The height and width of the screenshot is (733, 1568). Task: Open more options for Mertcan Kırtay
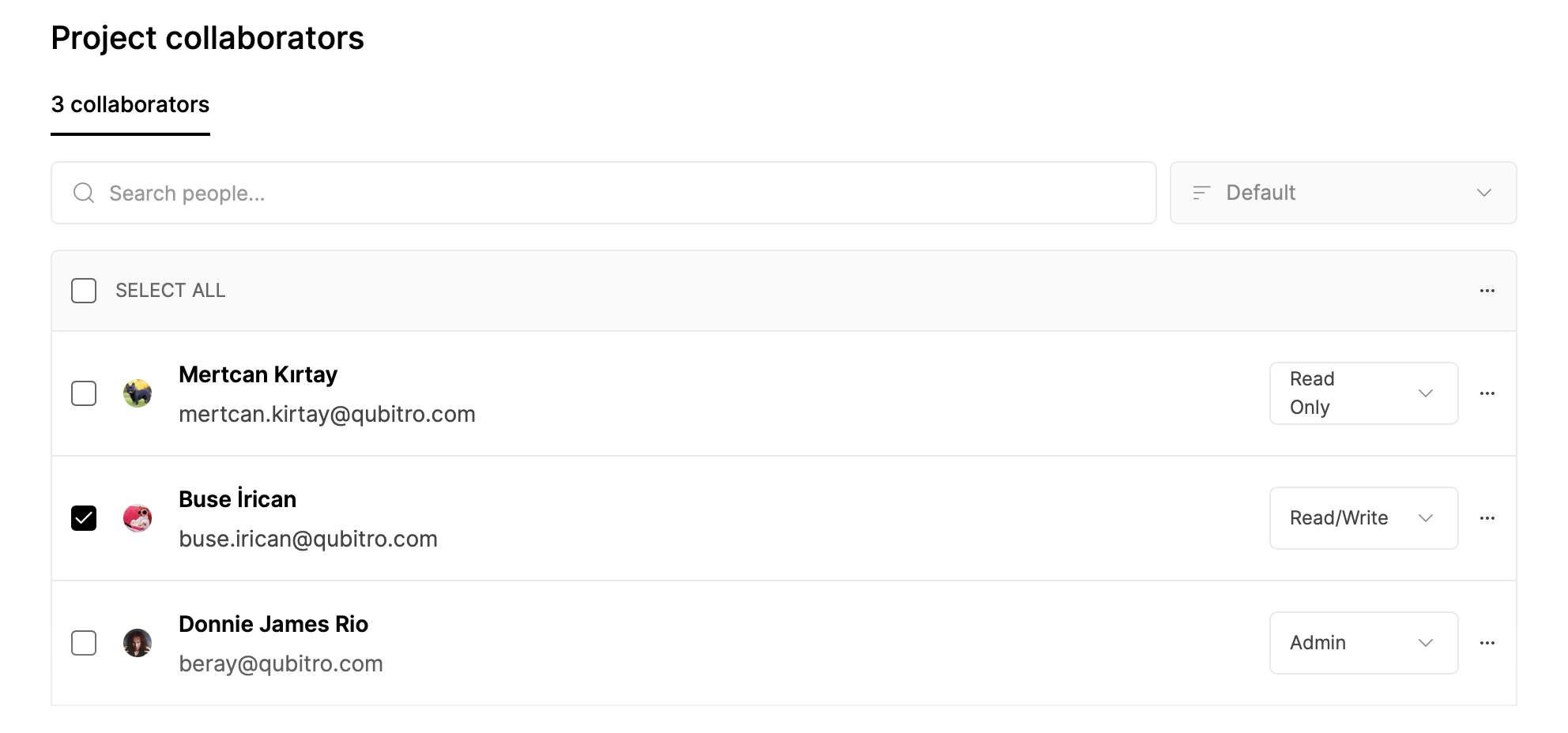(1487, 393)
